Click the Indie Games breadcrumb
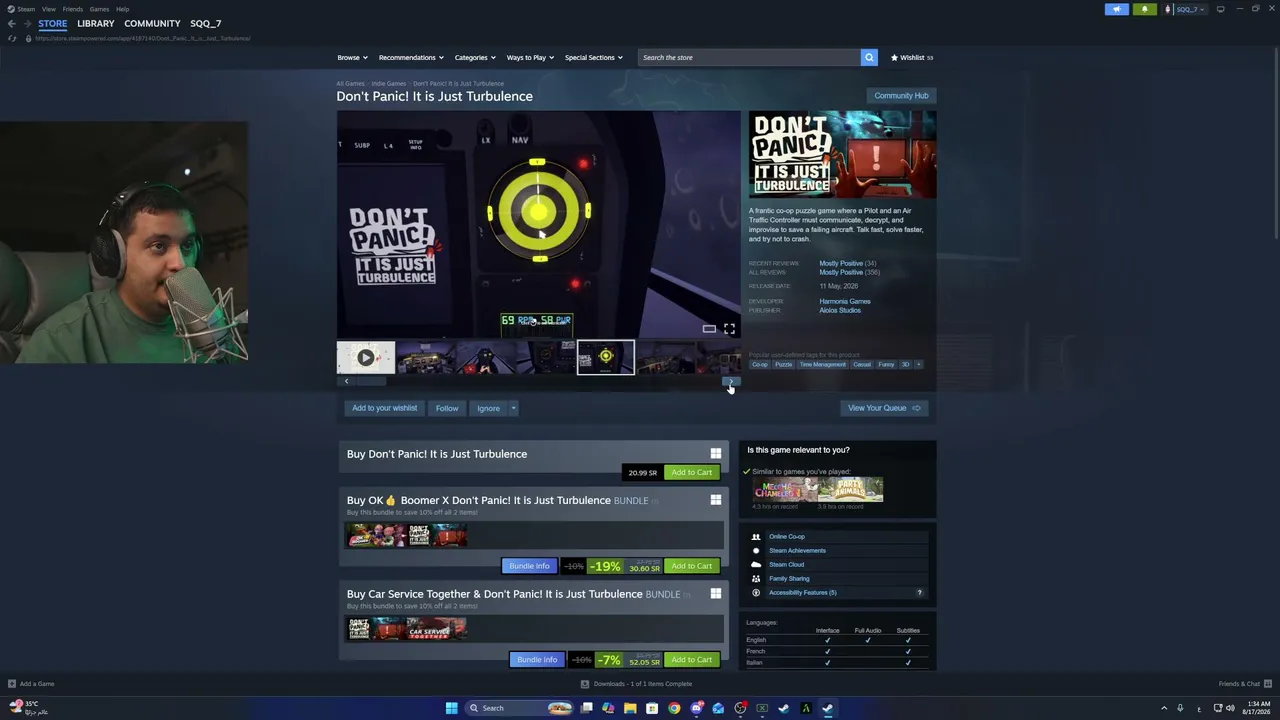Image resolution: width=1280 pixels, height=720 pixels. [x=389, y=84]
